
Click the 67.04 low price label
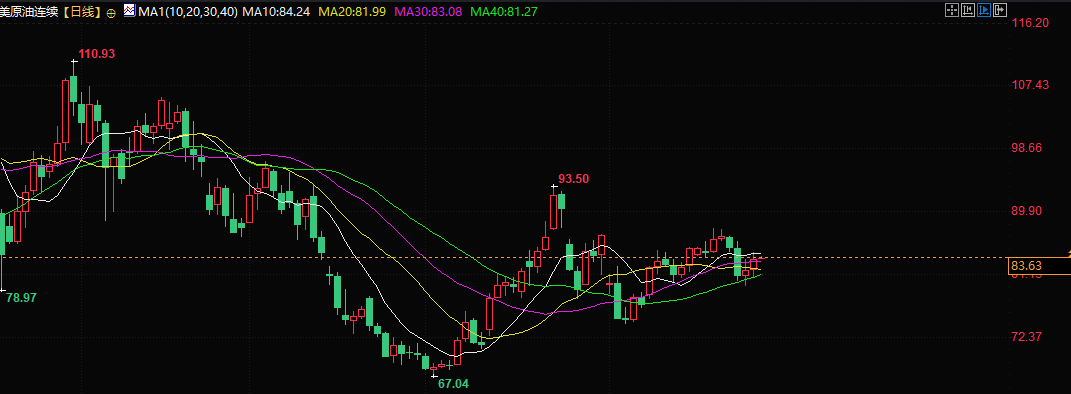coord(454,384)
